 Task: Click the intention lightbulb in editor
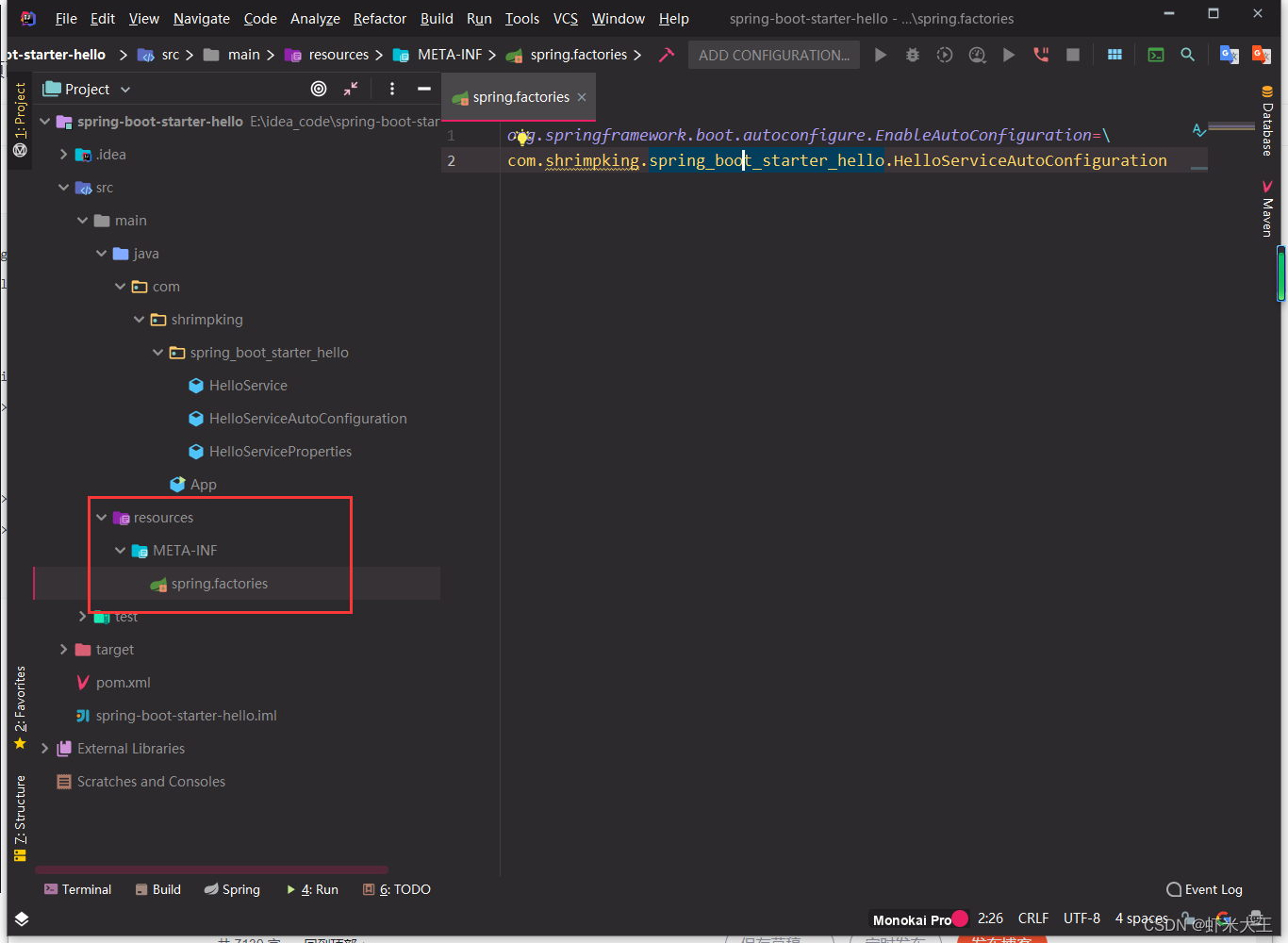521,139
